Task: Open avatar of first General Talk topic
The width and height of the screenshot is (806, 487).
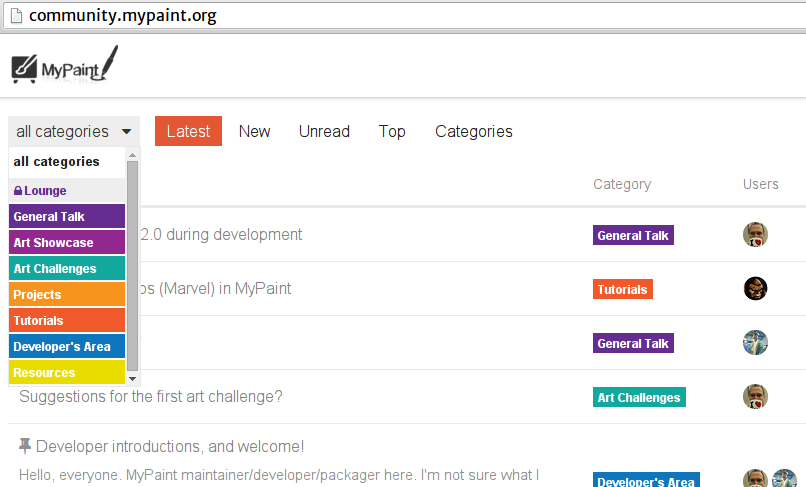Action: tap(755, 235)
